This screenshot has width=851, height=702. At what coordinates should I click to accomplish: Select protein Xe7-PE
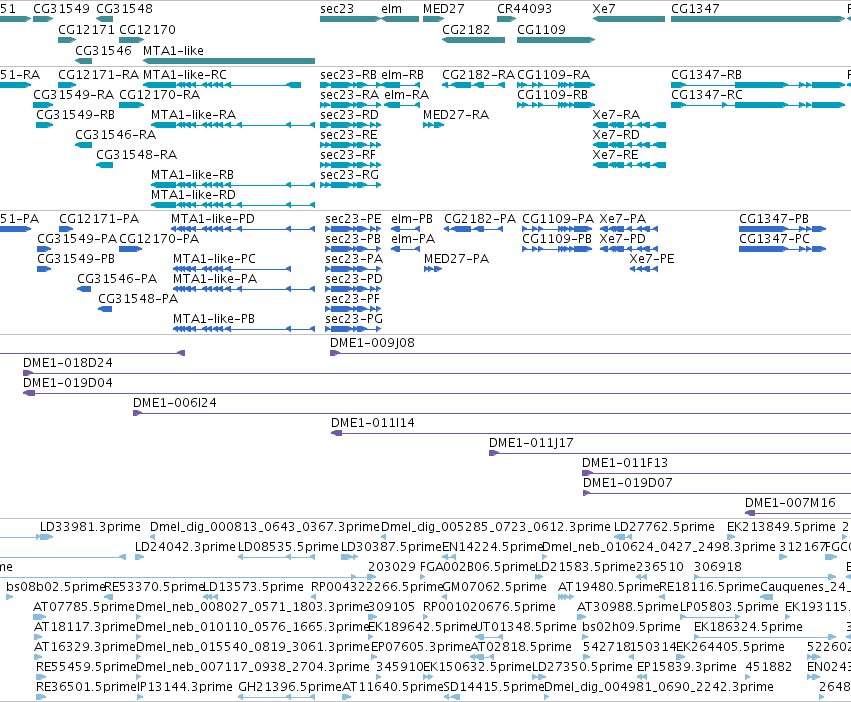coord(644,269)
